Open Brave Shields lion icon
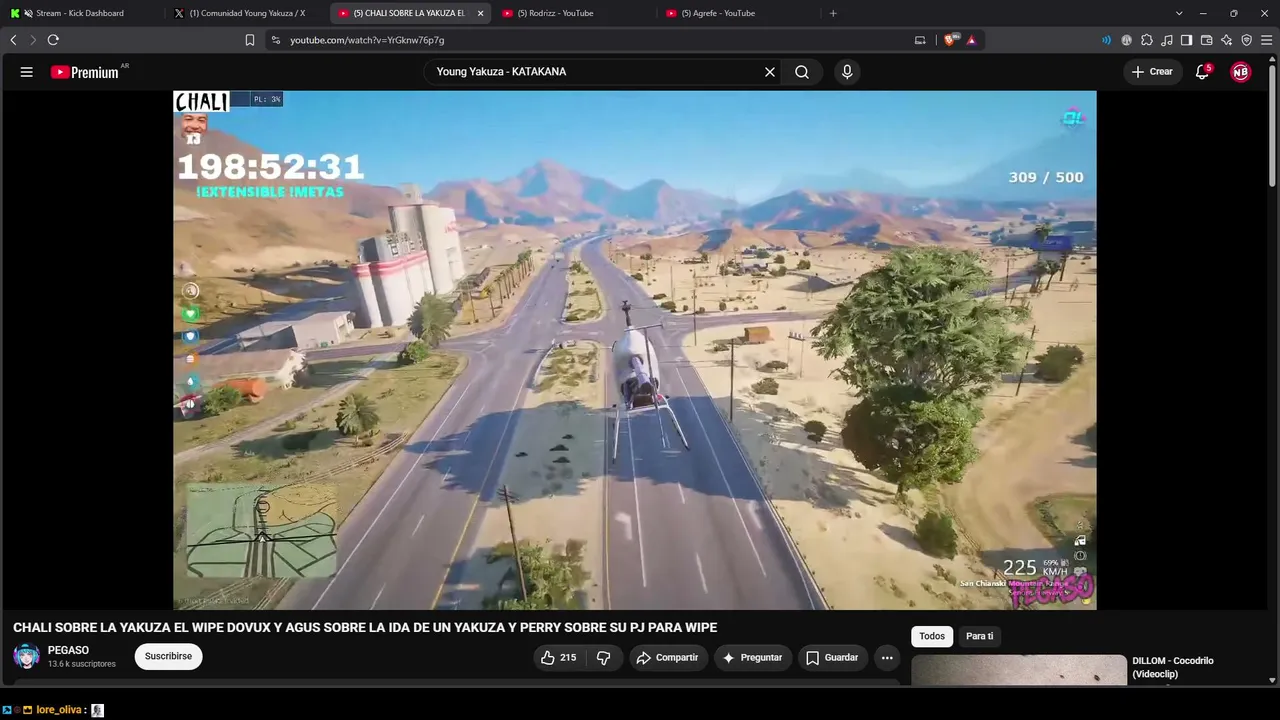Viewport: 1280px width, 720px height. click(949, 40)
